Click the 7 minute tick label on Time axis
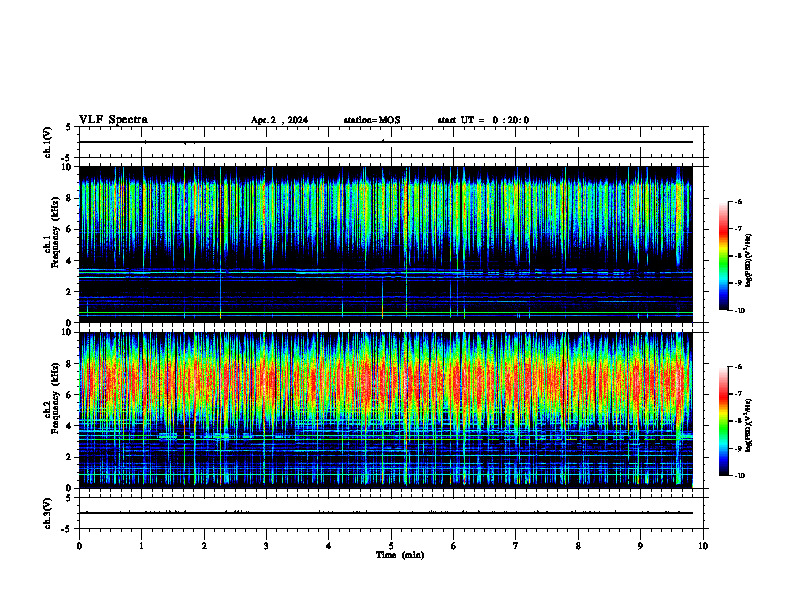792x612 pixels. (516, 546)
